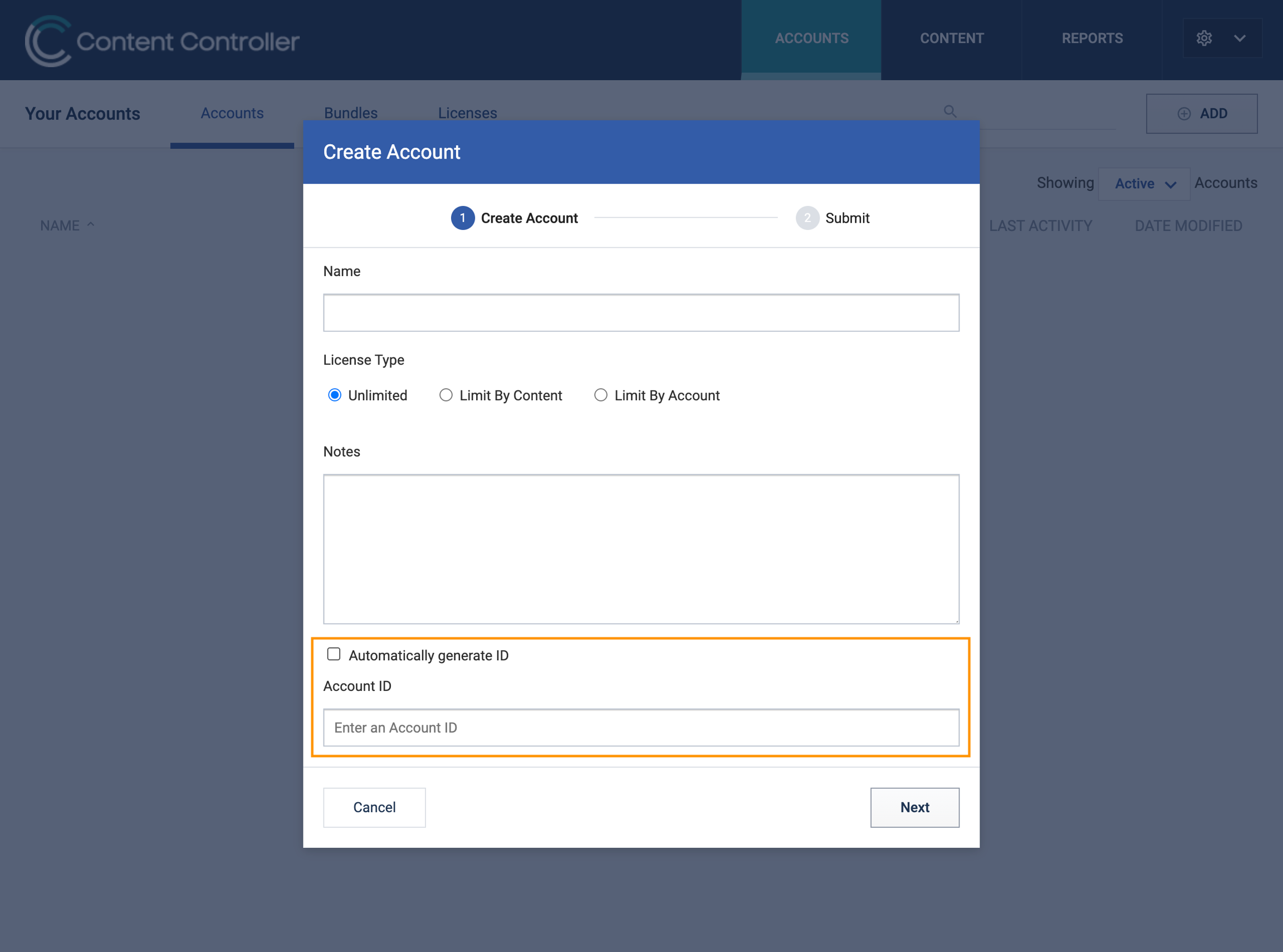1283x952 pixels.
Task: Open the settings gear menu
Action: pos(1203,38)
